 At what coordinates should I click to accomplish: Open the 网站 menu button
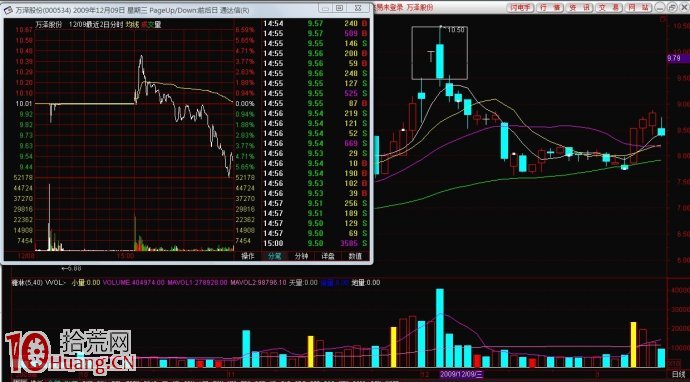(x=638, y=7)
